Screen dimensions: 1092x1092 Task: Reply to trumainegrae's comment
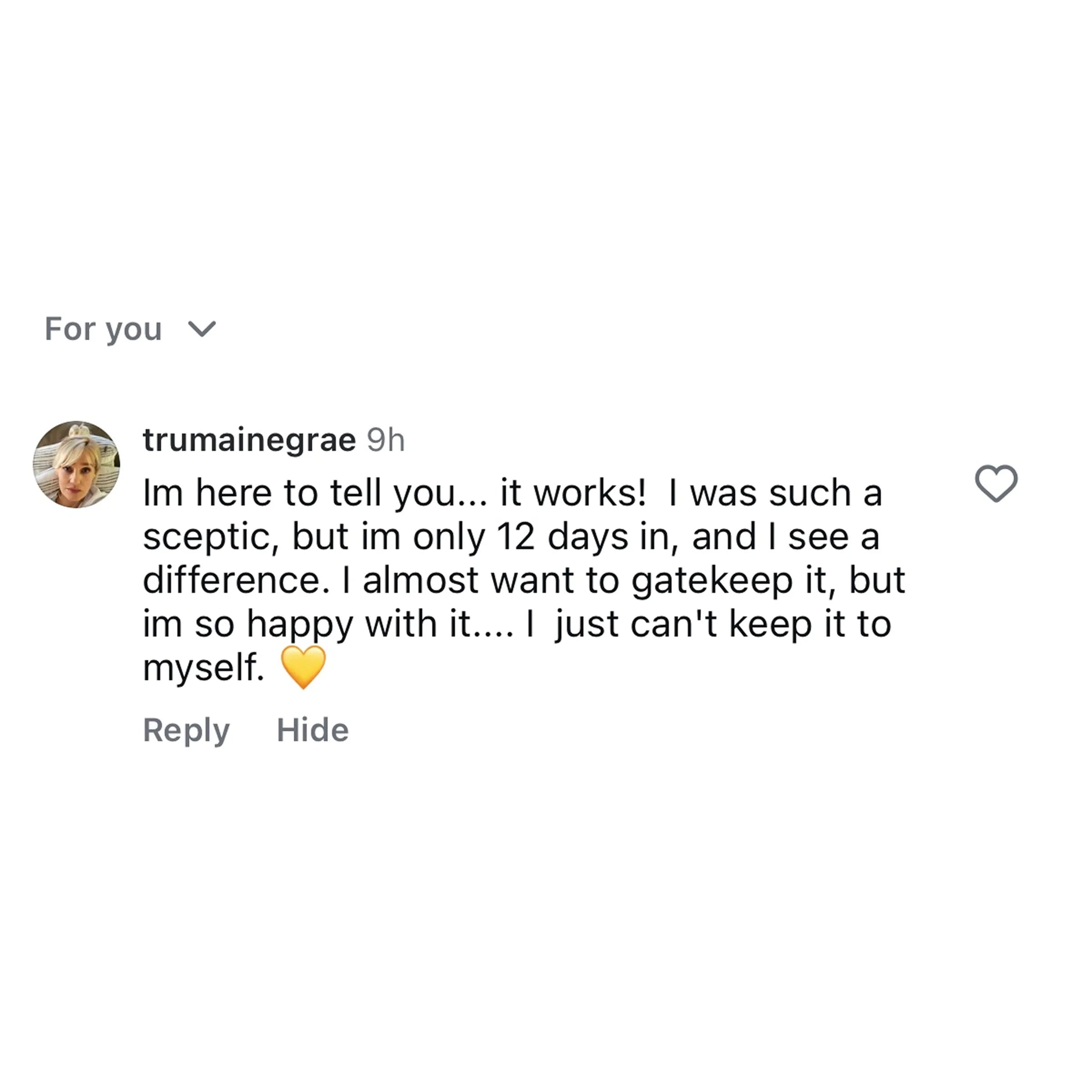point(186,730)
